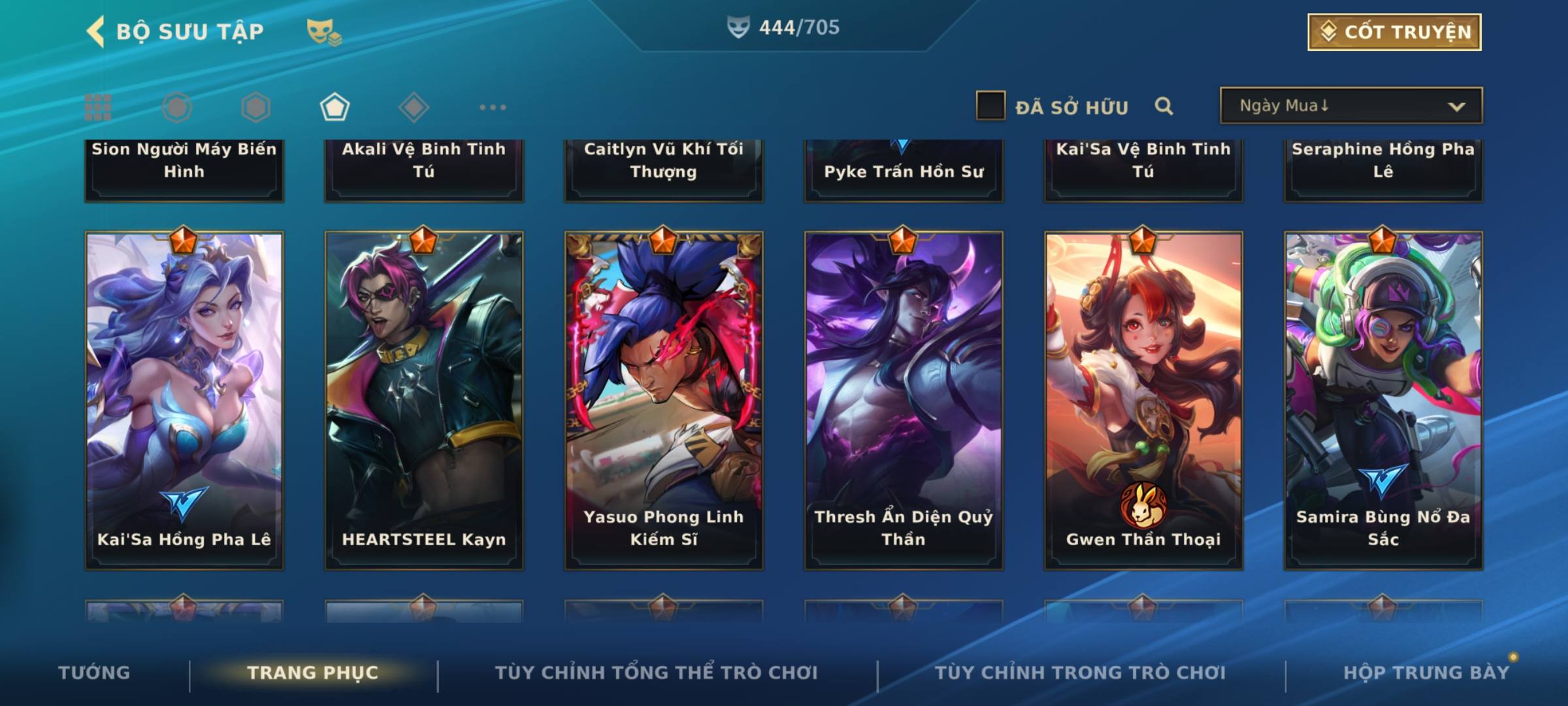This screenshot has width=1568, height=706.
Task: Click the Cốt Truyện button
Action: (x=1394, y=31)
